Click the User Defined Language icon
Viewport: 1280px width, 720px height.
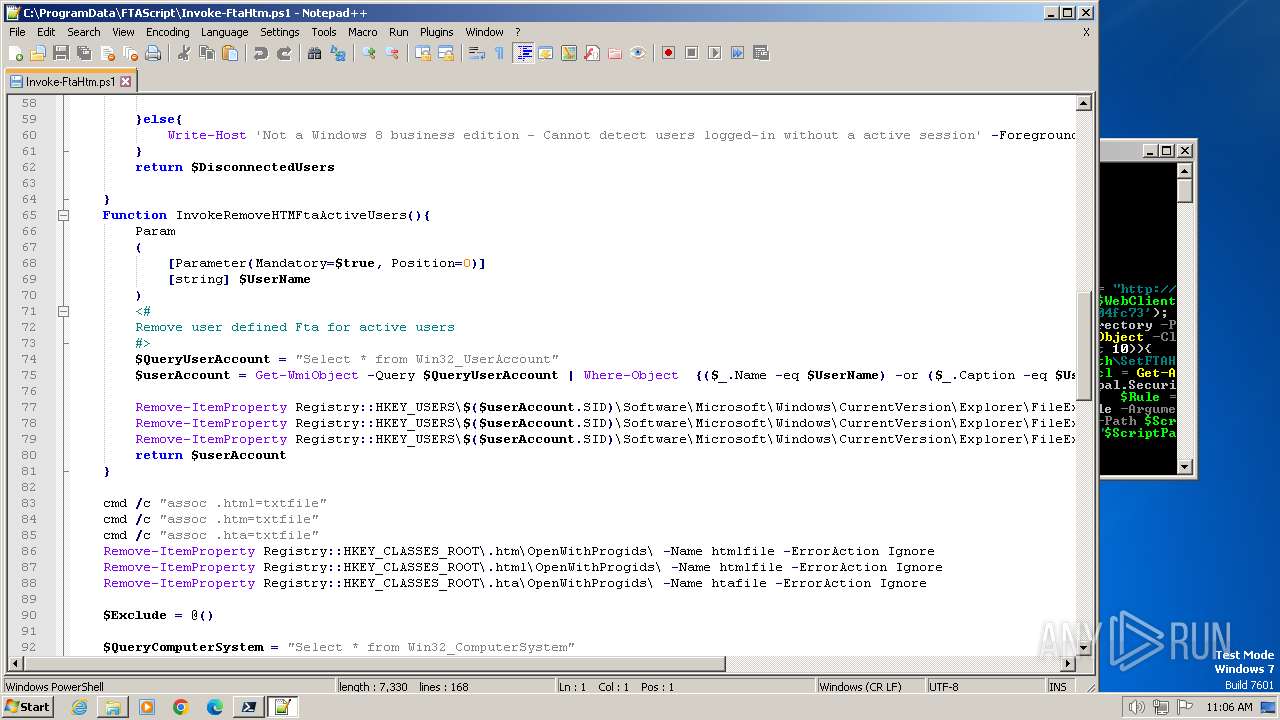(x=545, y=53)
